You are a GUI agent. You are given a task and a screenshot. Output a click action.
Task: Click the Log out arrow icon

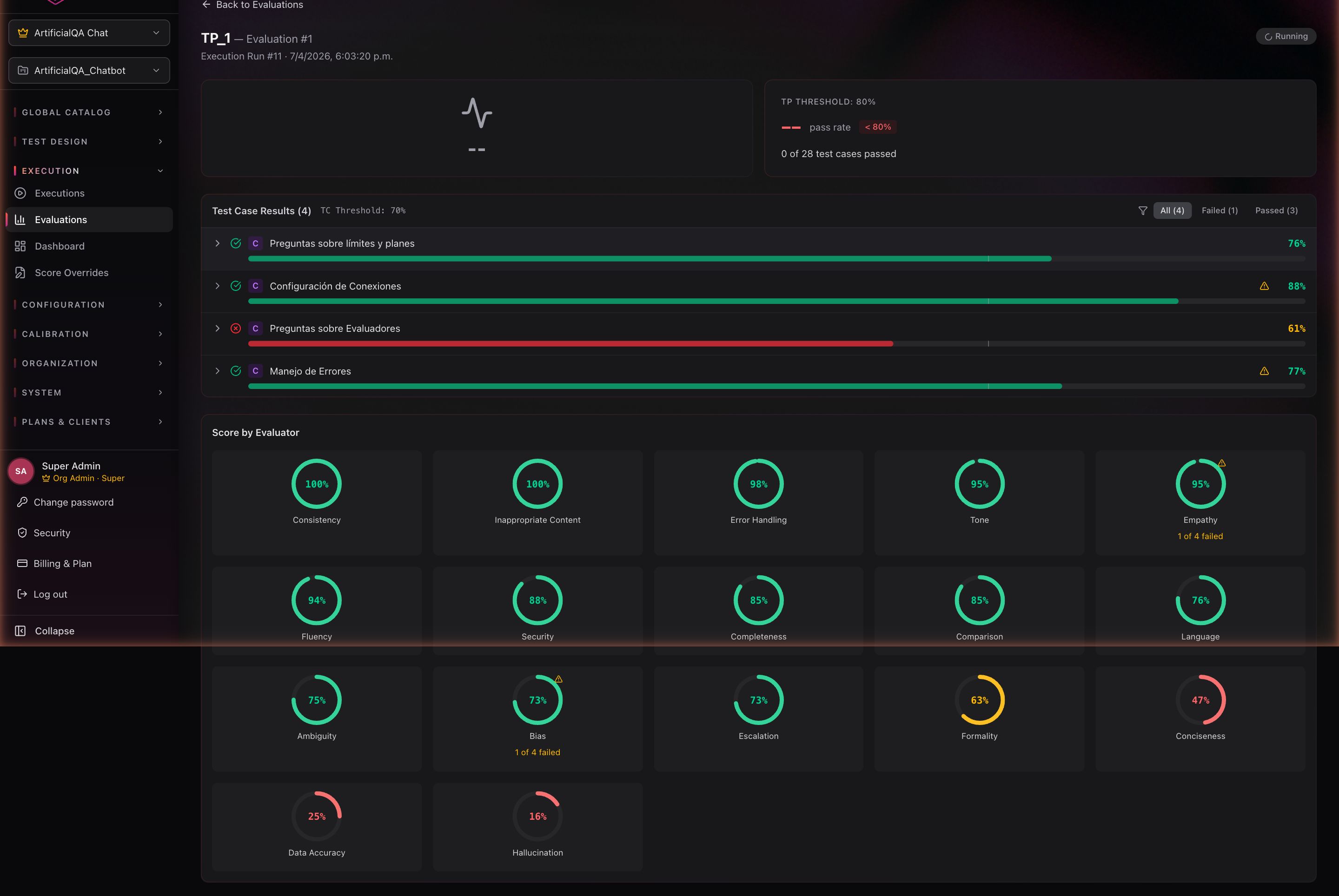tap(22, 594)
